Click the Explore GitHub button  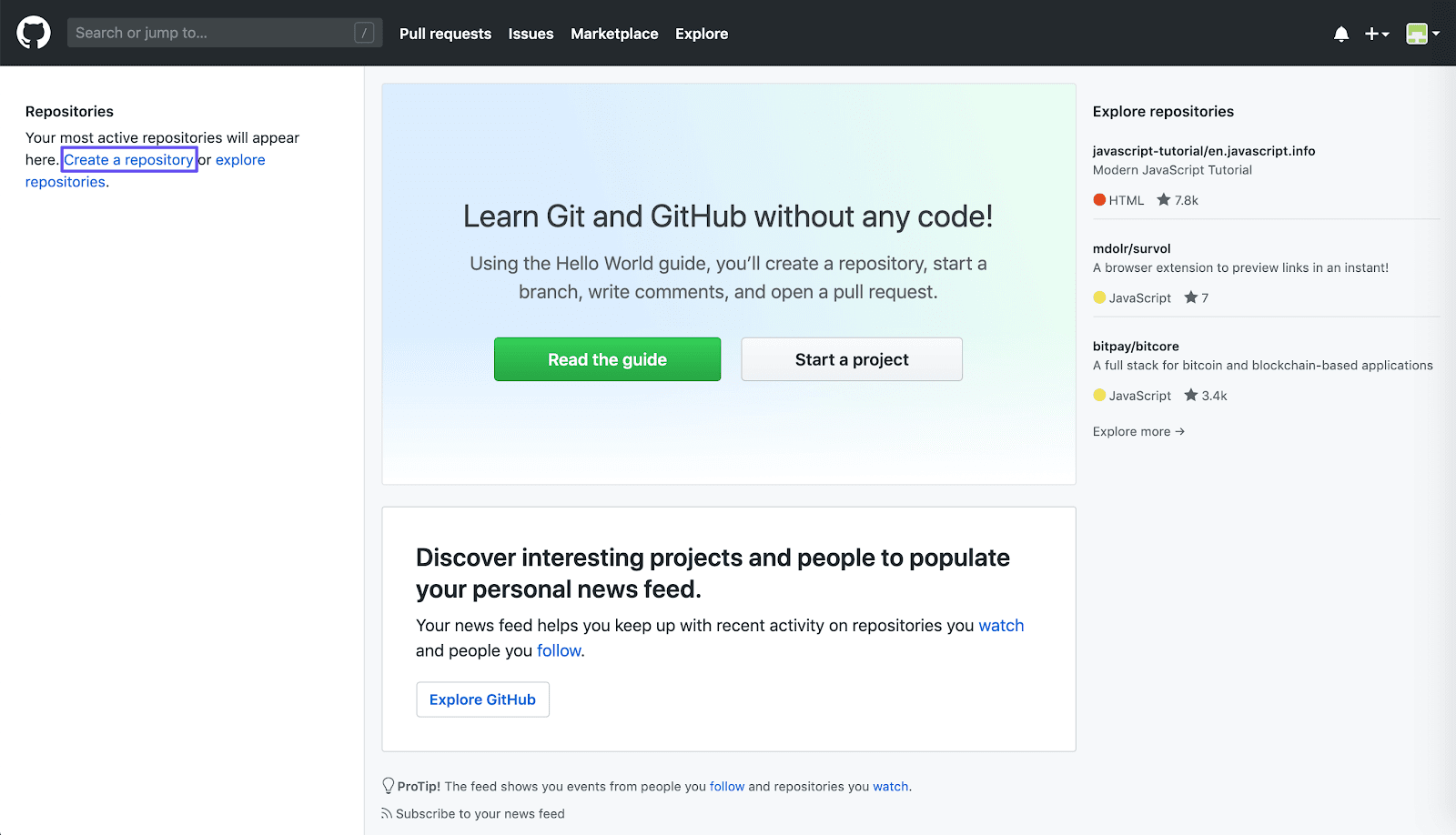[482, 699]
